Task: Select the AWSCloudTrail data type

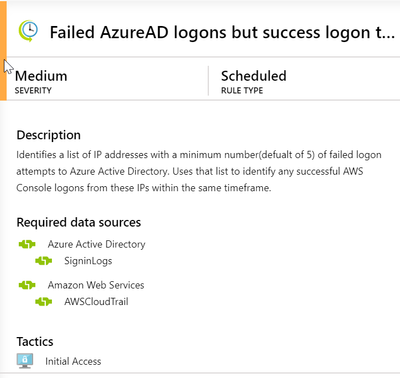Action: pos(96,302)
